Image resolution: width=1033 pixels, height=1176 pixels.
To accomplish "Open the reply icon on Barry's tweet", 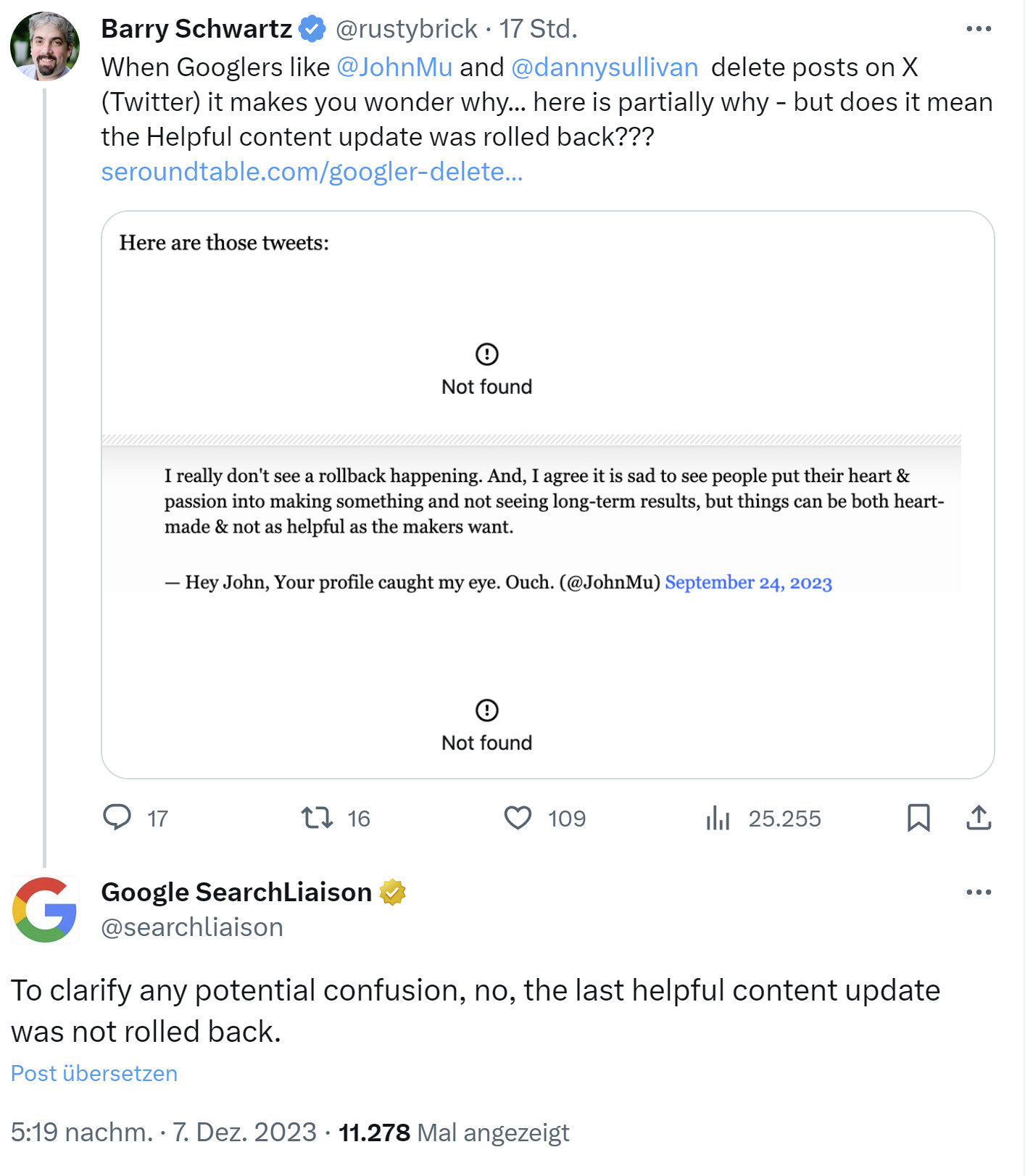I will 118,819.
